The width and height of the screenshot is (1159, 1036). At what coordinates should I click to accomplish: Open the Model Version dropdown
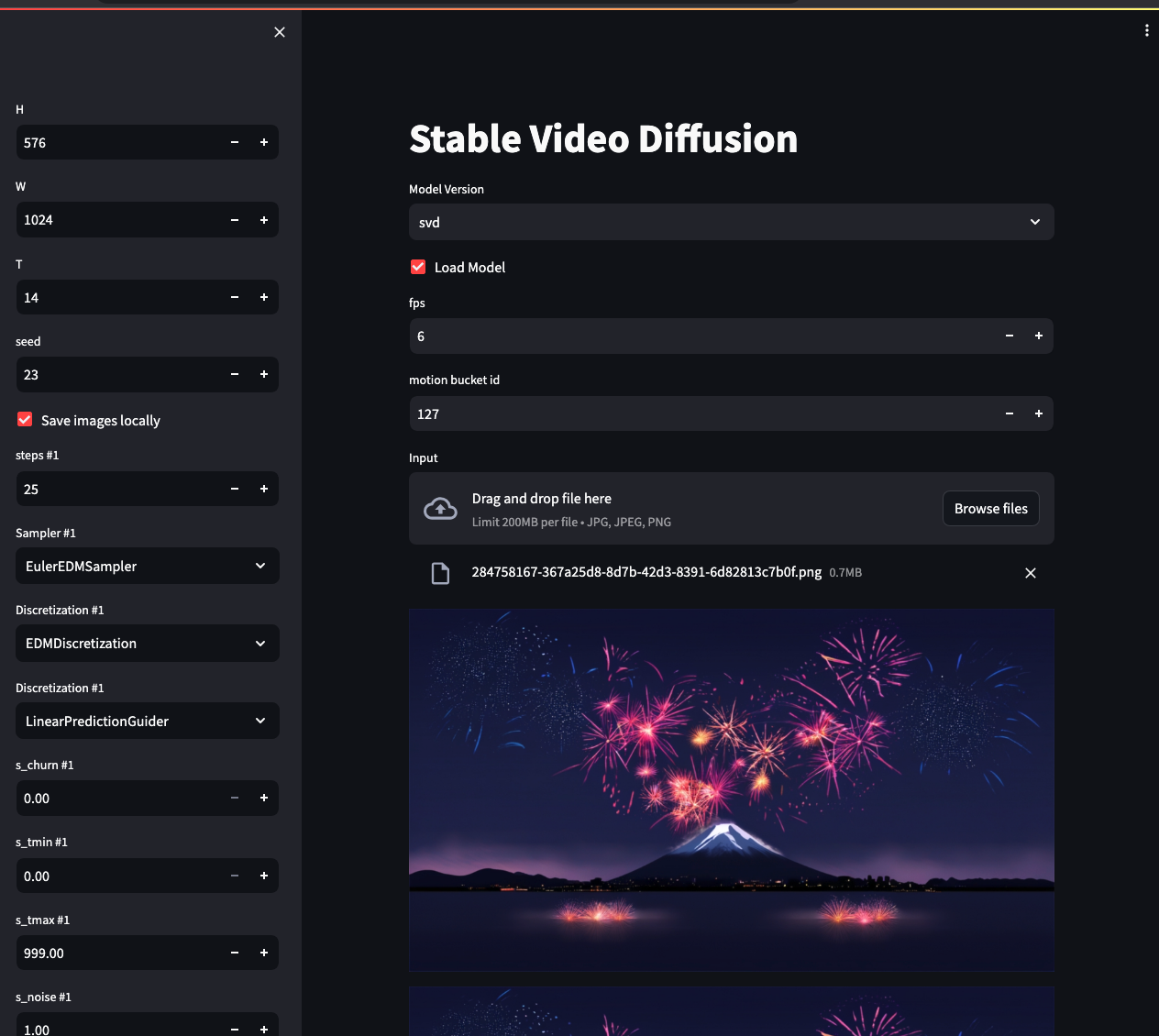[x=731, y=222]
